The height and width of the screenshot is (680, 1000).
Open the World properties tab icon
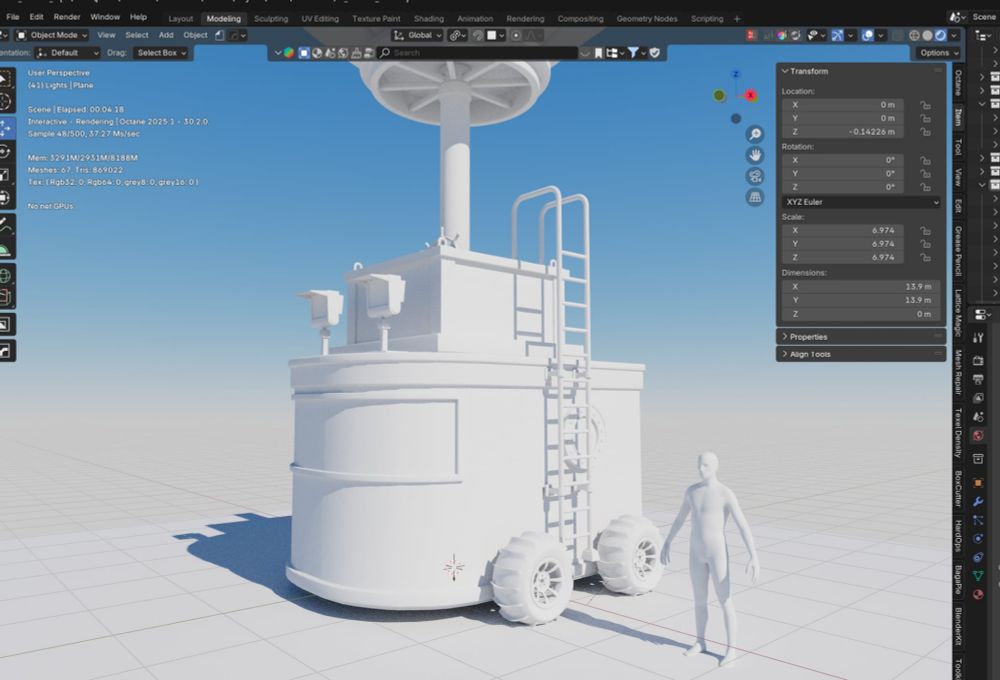978,436
